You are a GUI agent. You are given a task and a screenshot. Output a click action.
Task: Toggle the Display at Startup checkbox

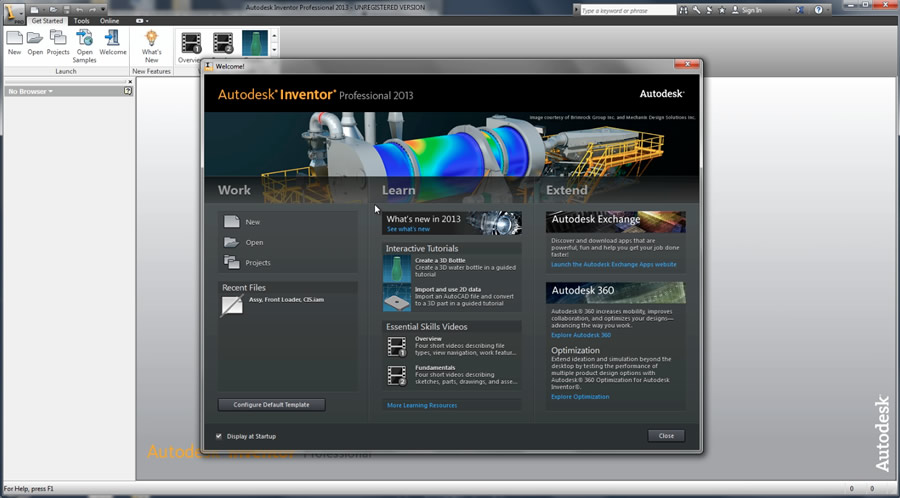(219, 436)
